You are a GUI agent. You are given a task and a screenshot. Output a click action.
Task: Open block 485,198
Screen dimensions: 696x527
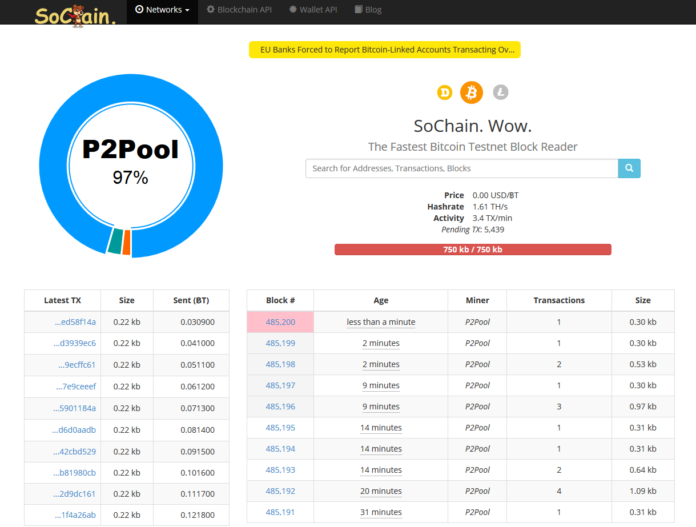tap(280, 364)
